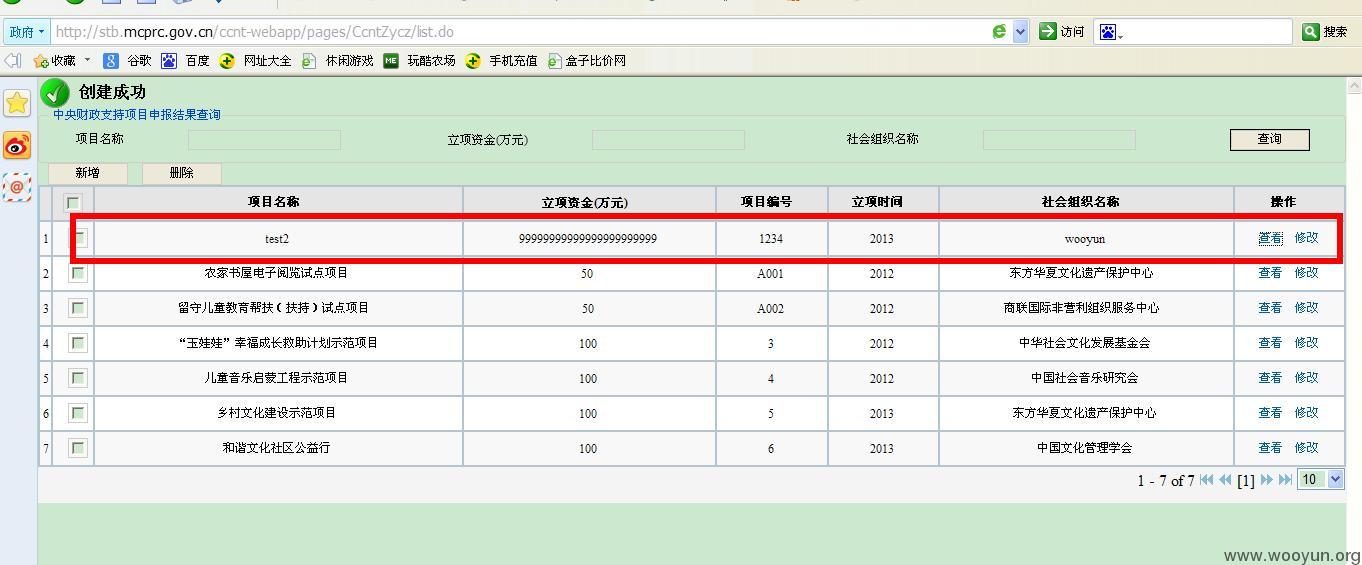This screenshot has height=565, width=1362.
Task: Go to next page in pager
Action: pos(1266,480)
